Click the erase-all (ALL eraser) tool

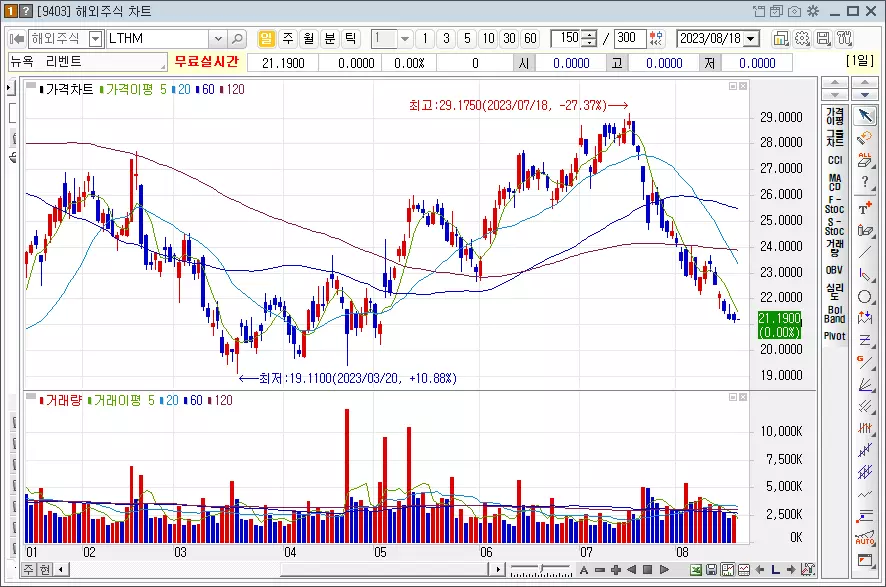[865, 160]
